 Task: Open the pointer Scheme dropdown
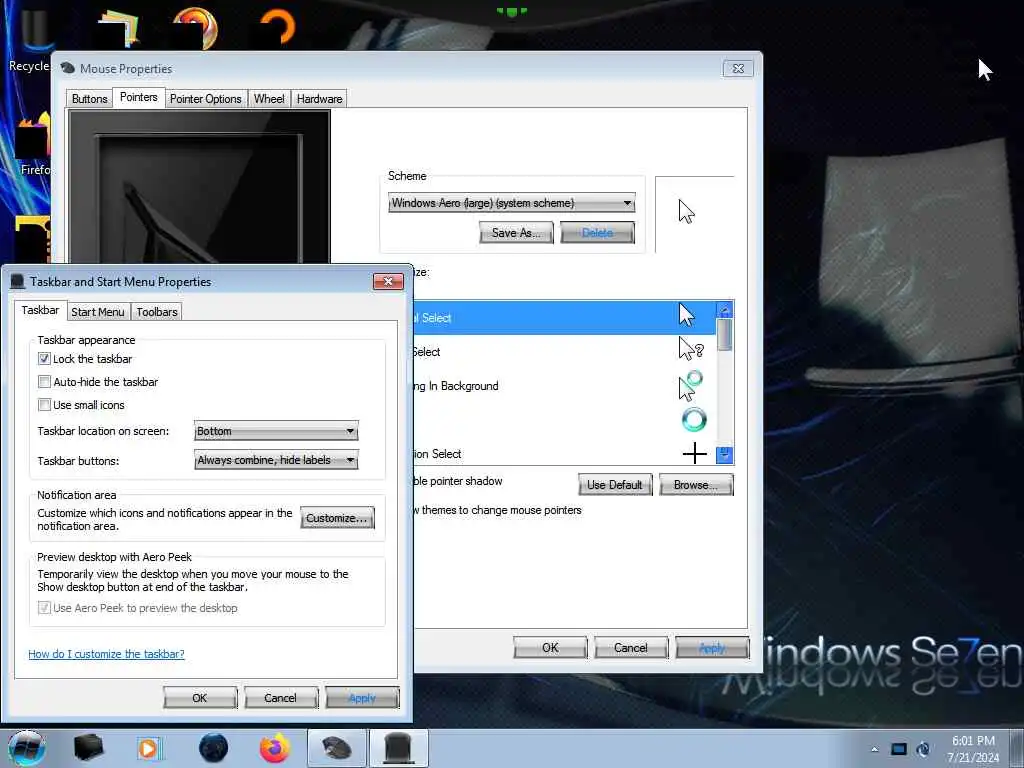coord(511,203)
